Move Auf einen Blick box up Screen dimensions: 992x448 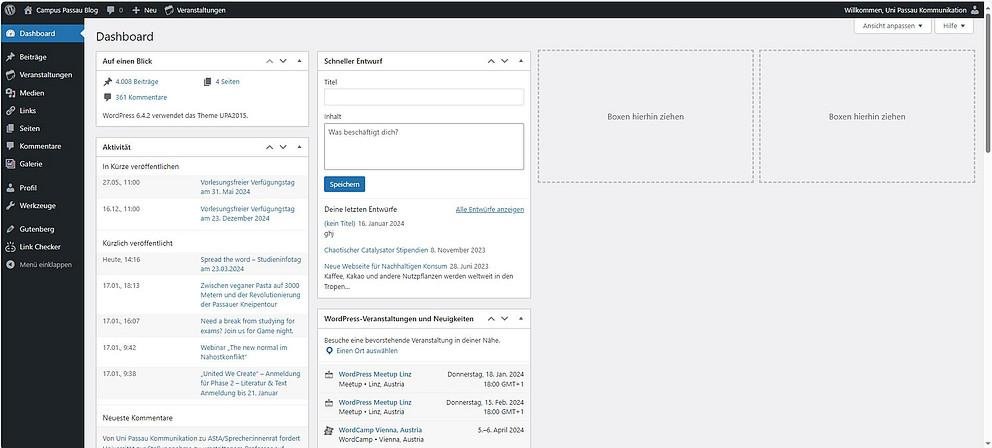pyautogui.click(x=270, y=61)
